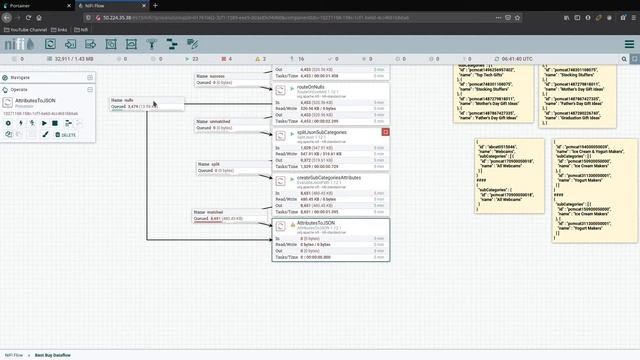
Task: Click the Operate panel hand icon
Action: point(5,89)
